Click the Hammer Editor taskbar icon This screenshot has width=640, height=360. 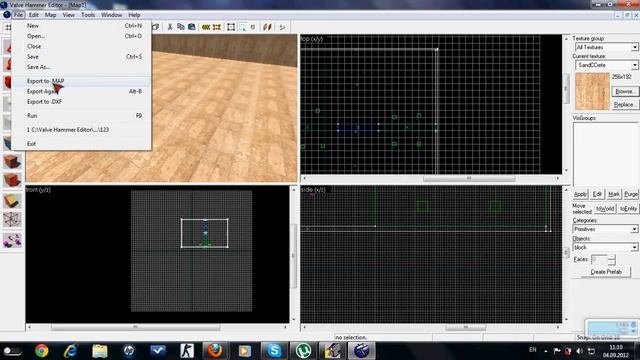coord(361,351)
